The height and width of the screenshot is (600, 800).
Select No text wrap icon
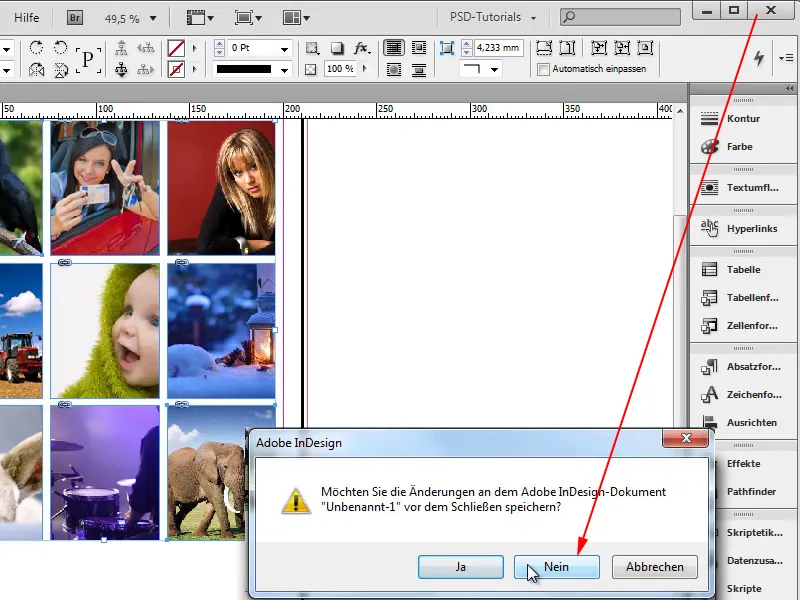(393, 48)
